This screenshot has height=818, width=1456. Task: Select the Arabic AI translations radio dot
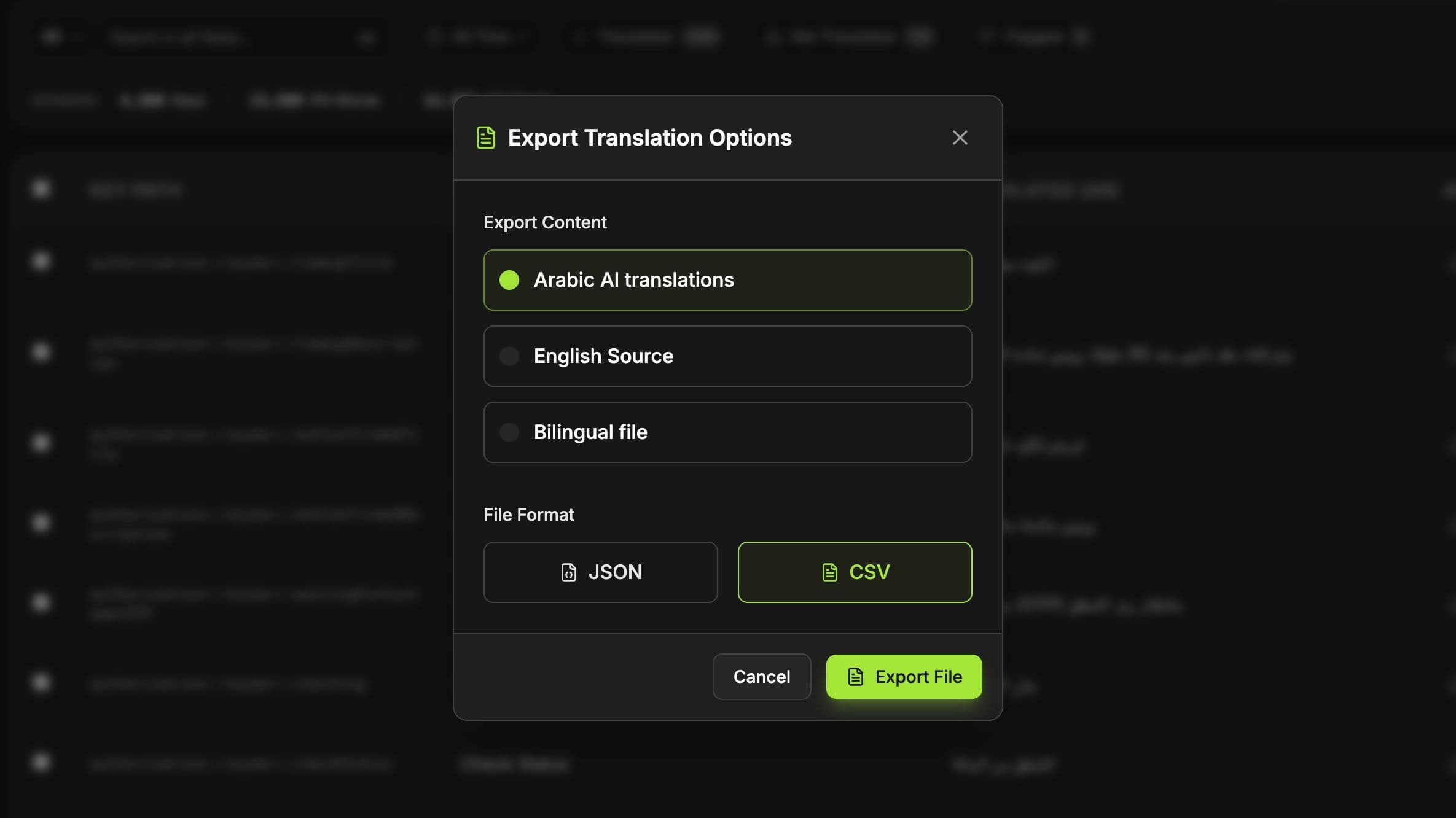point(509,280)
